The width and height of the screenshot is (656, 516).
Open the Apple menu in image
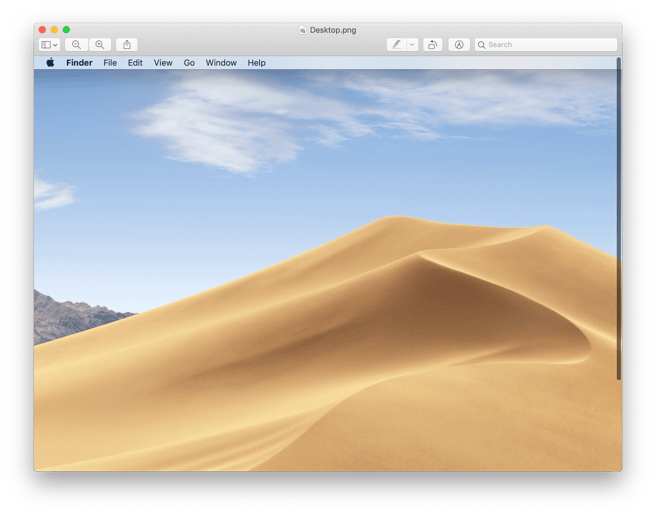[50, 62]
